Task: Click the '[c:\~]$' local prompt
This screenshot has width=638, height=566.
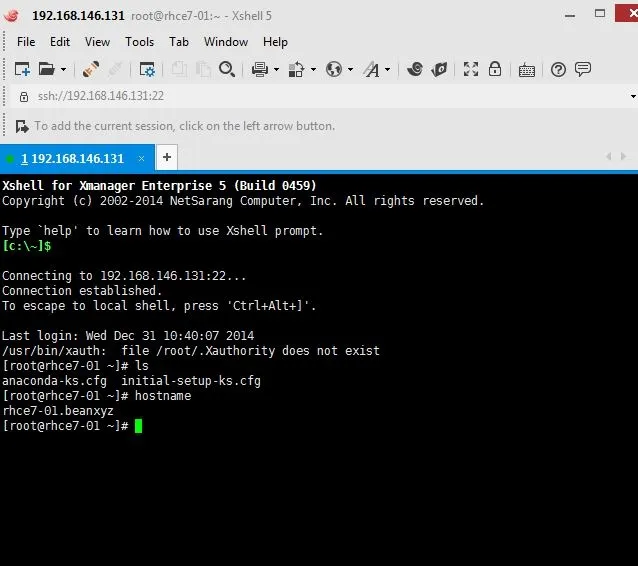Action: coord(27,246)
